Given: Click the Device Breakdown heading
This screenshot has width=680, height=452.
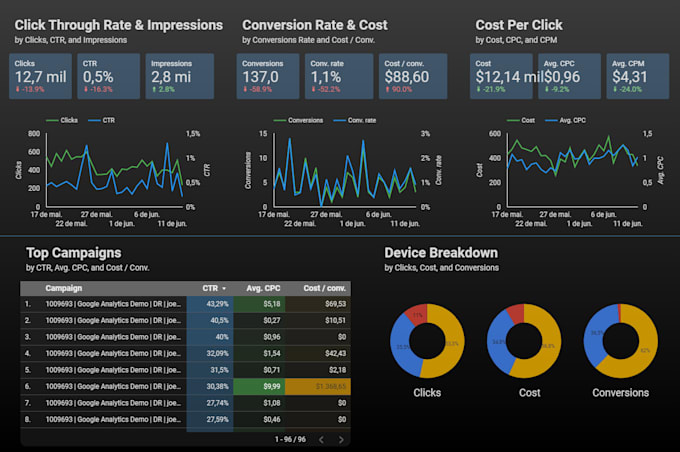Looking at the screenshot, I should click(x=441, y=253).
